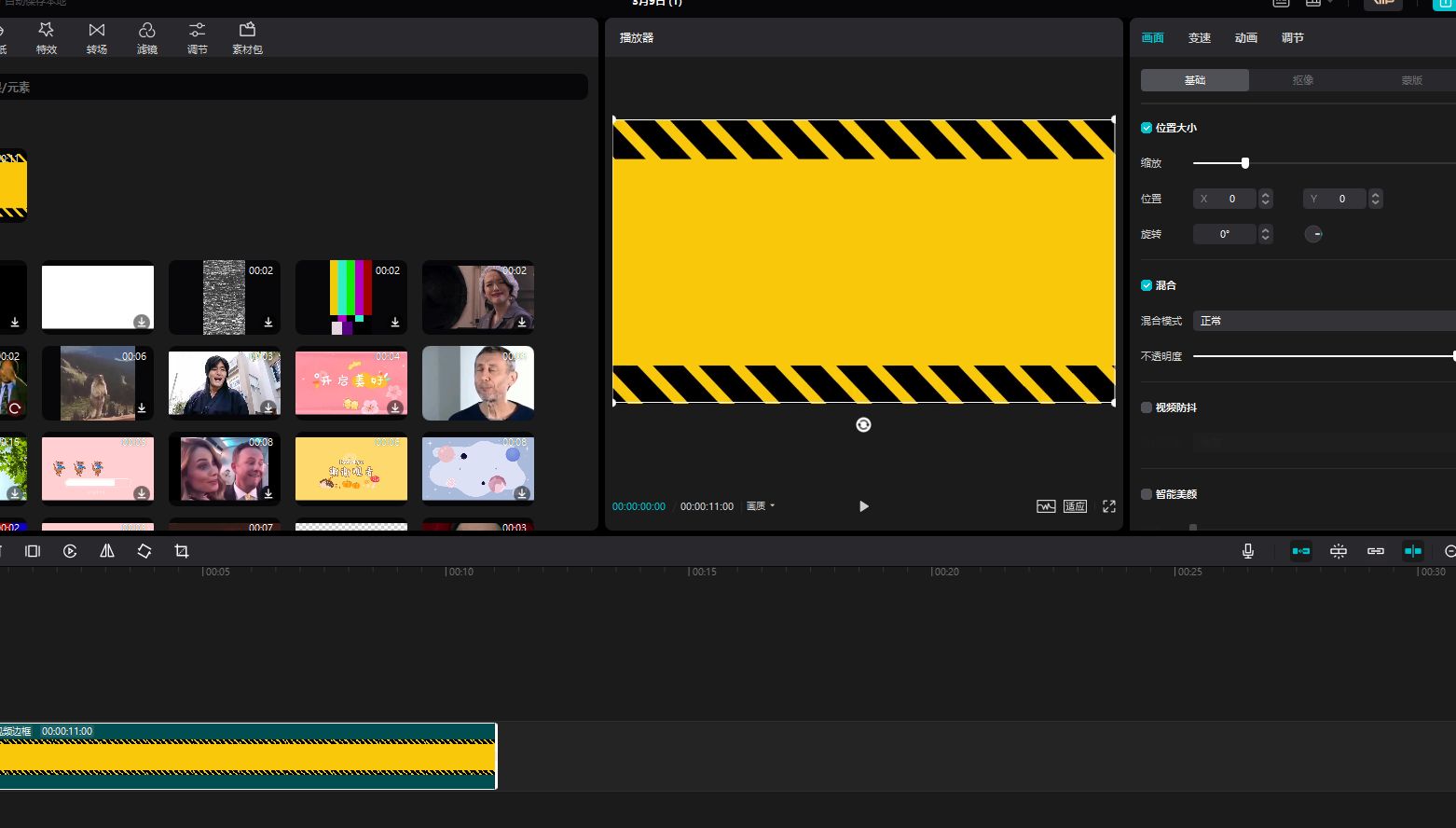Screen dimensions: 1456x828
Task: Click the microphone record voiceover icon
Action: [1248, 551]
